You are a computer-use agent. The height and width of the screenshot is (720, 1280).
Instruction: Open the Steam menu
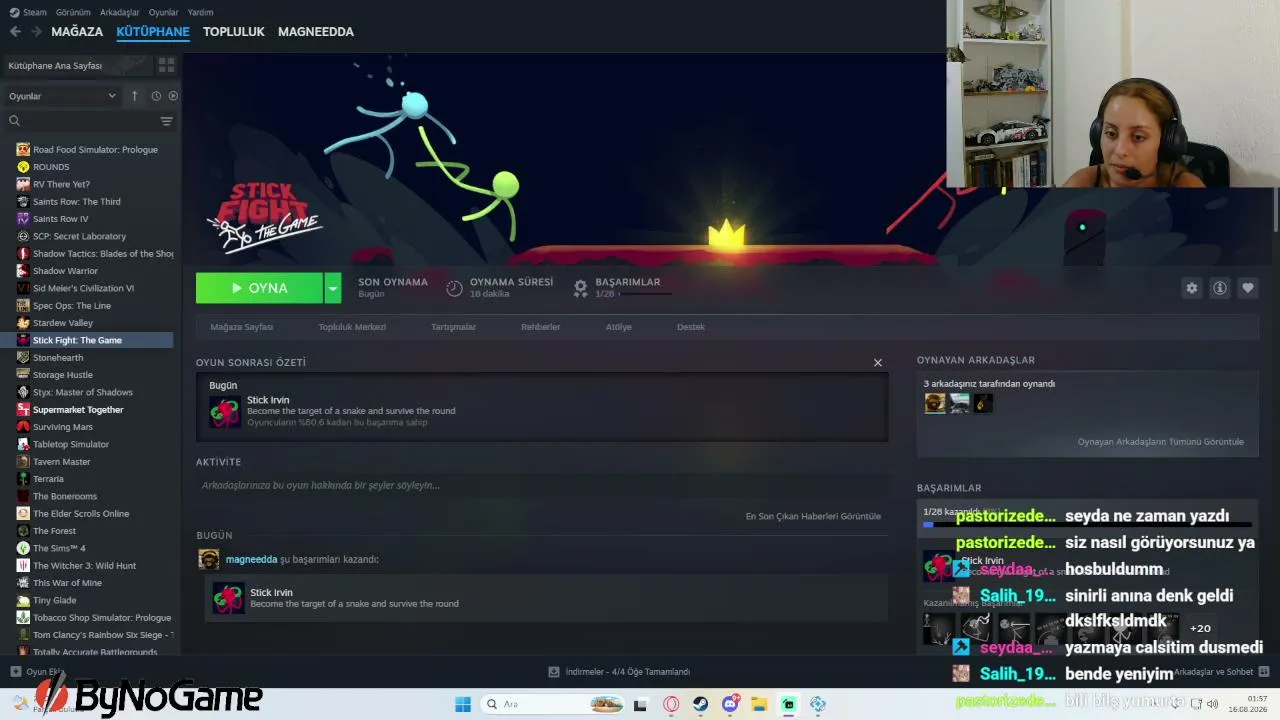tap(28, 12)
